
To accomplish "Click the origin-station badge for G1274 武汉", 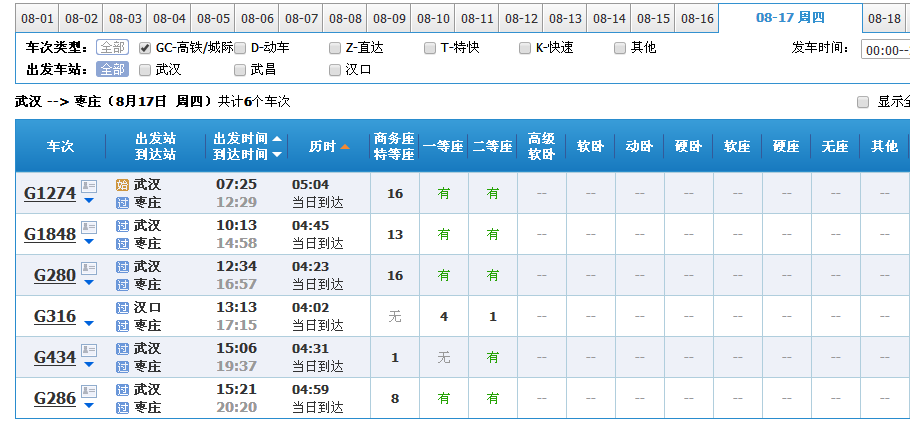I will pyautogui.click(x=122, y=185).
